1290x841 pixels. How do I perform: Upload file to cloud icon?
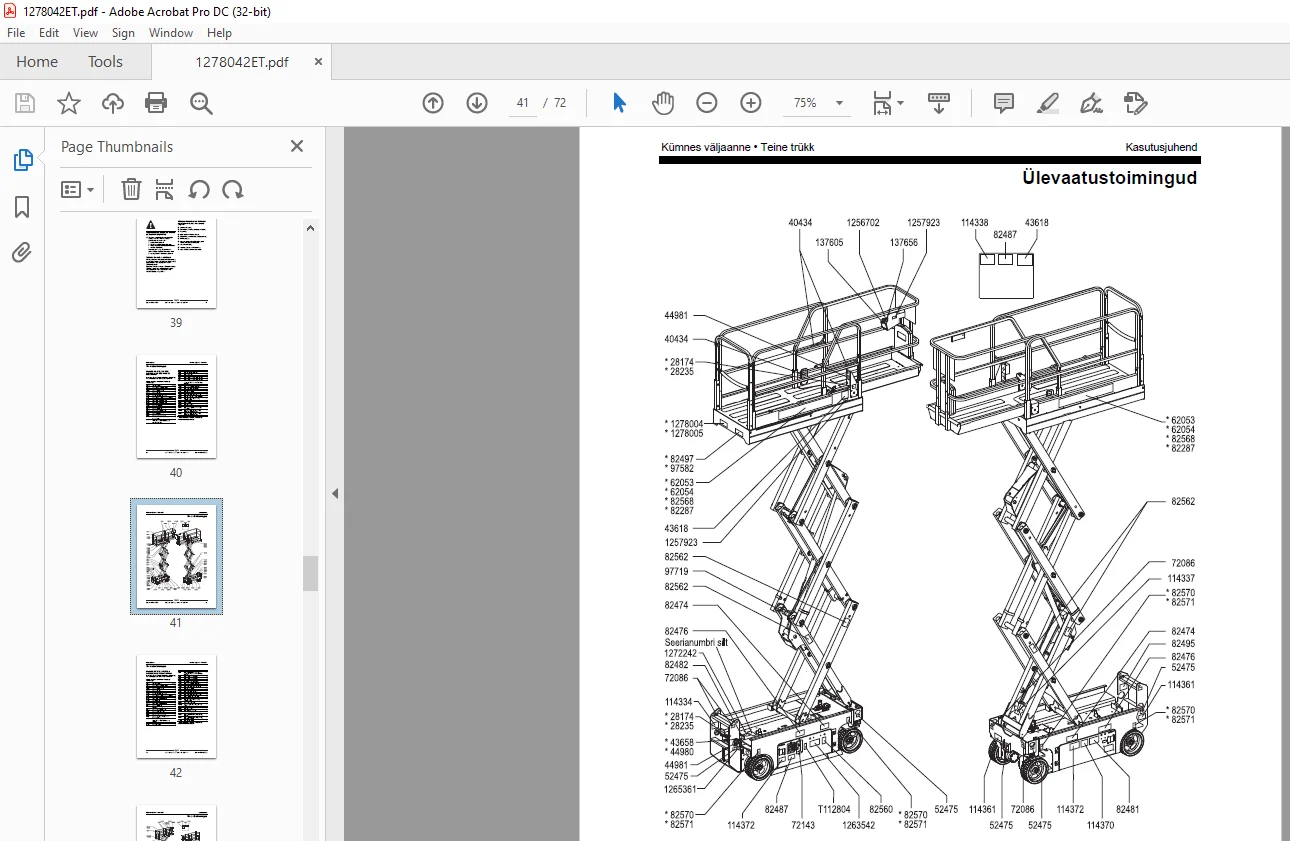point(113,103)
